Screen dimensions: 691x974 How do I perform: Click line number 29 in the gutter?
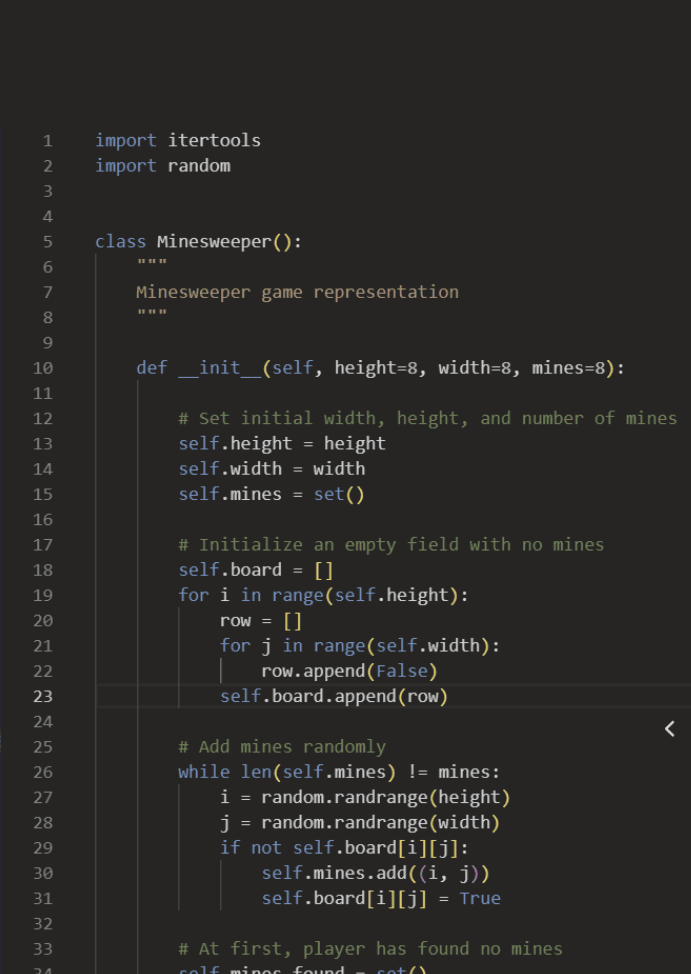[43, 849]
